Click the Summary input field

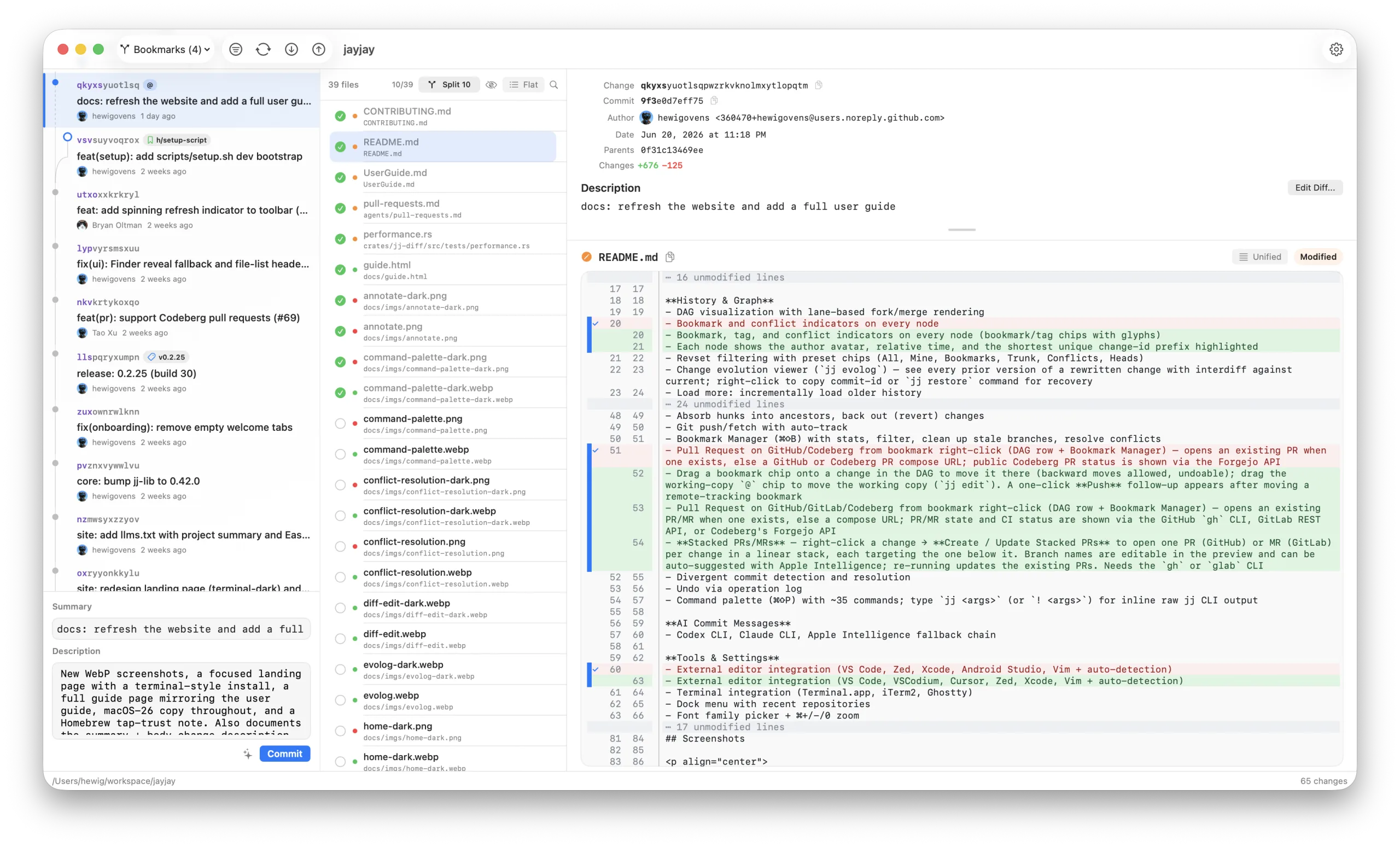tap(181, 629)
